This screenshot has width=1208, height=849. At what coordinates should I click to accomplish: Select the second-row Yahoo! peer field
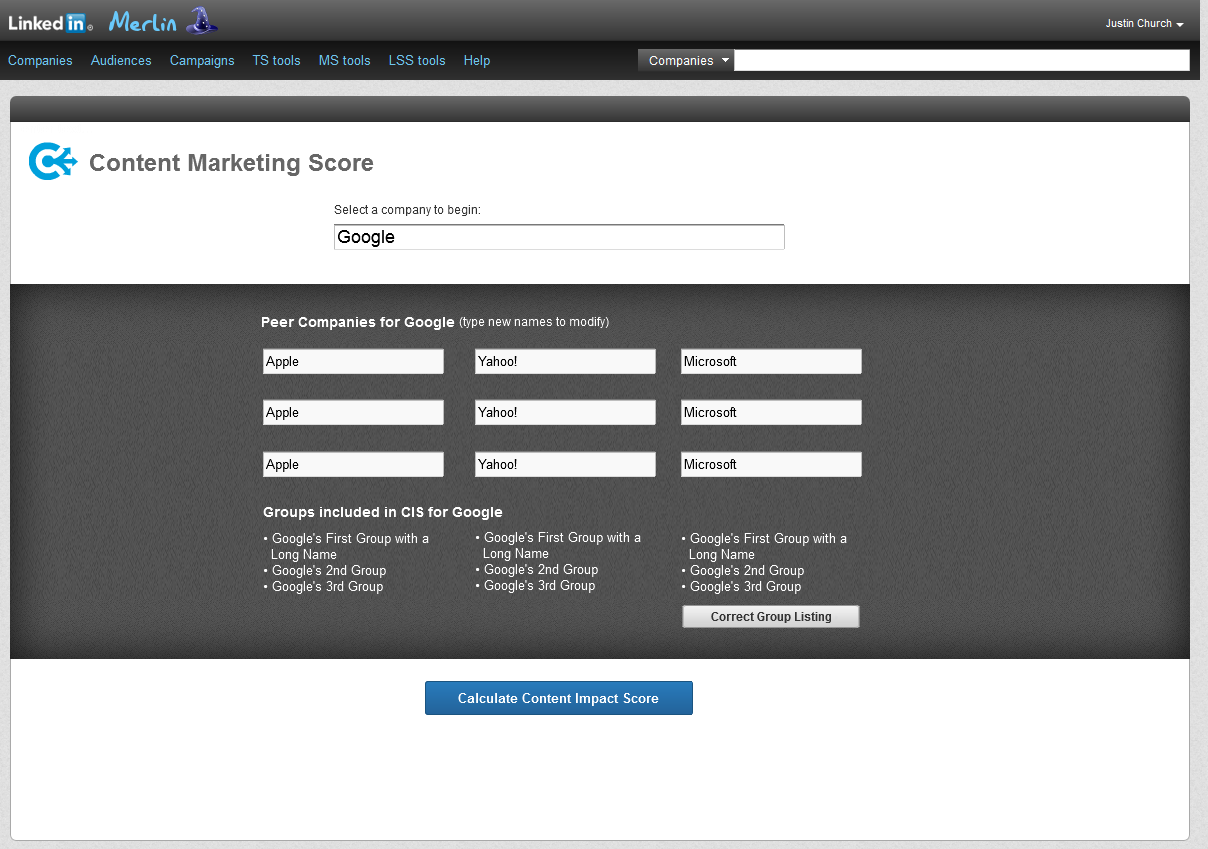click(x=565, y=413)
